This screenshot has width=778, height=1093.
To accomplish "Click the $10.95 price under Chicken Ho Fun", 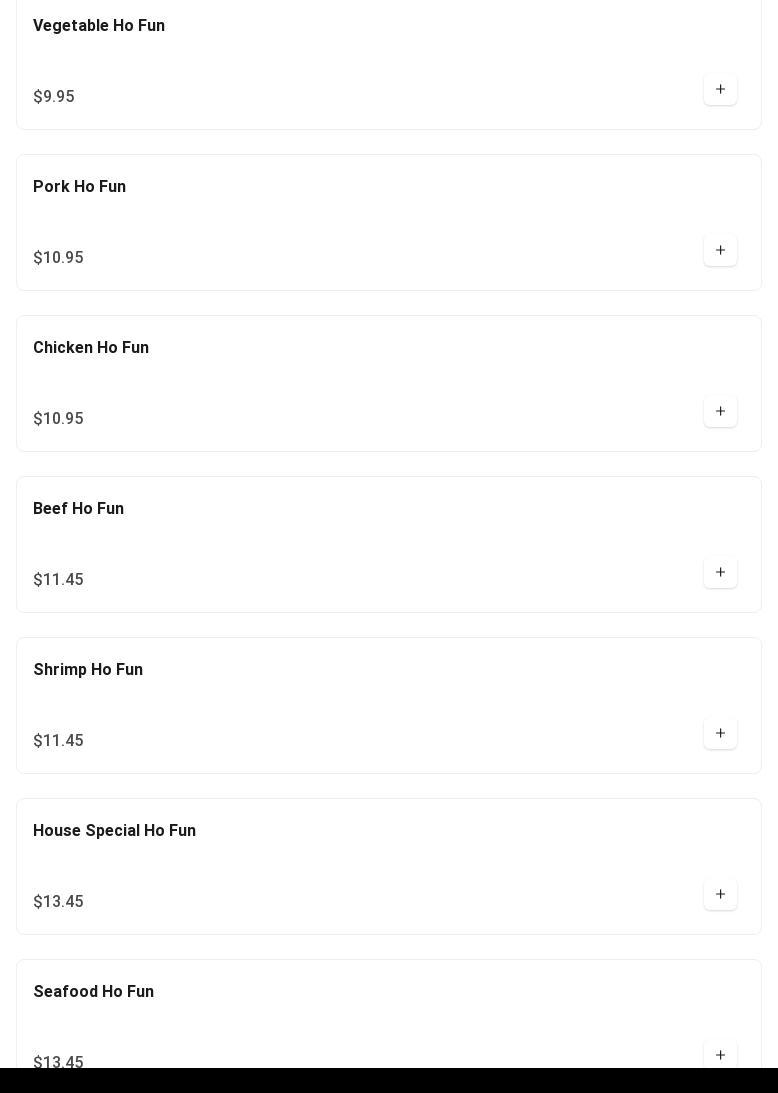I will [59, 418].
